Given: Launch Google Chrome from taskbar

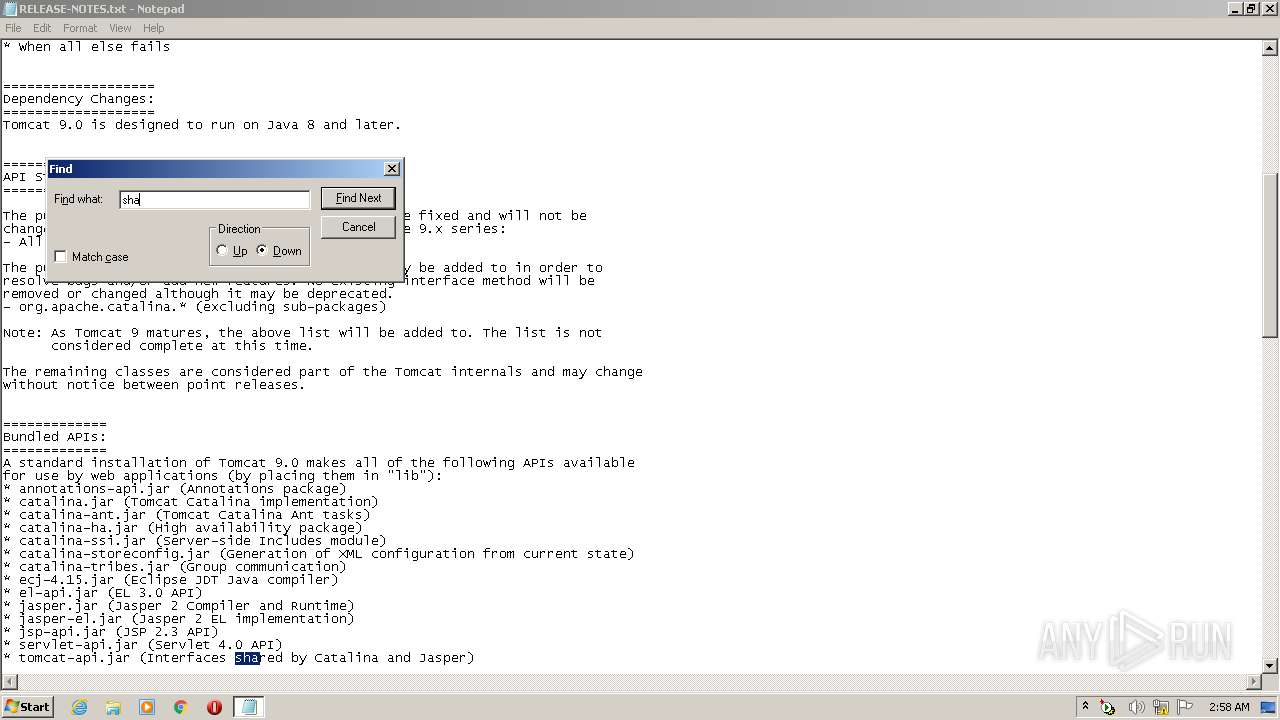Looking at the screenshot, I should tap(181, 707).
